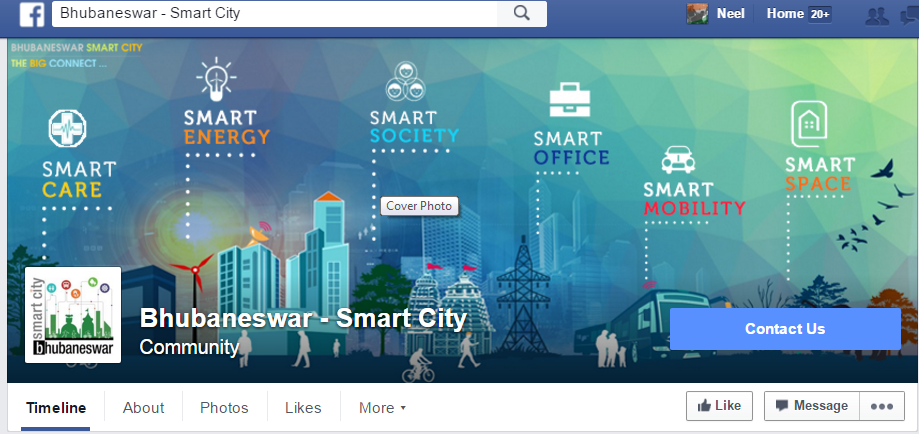The height and width of the screenshot is (434, 919).
Task: Click the Message button with chat icon
Action: click(812, 406)
